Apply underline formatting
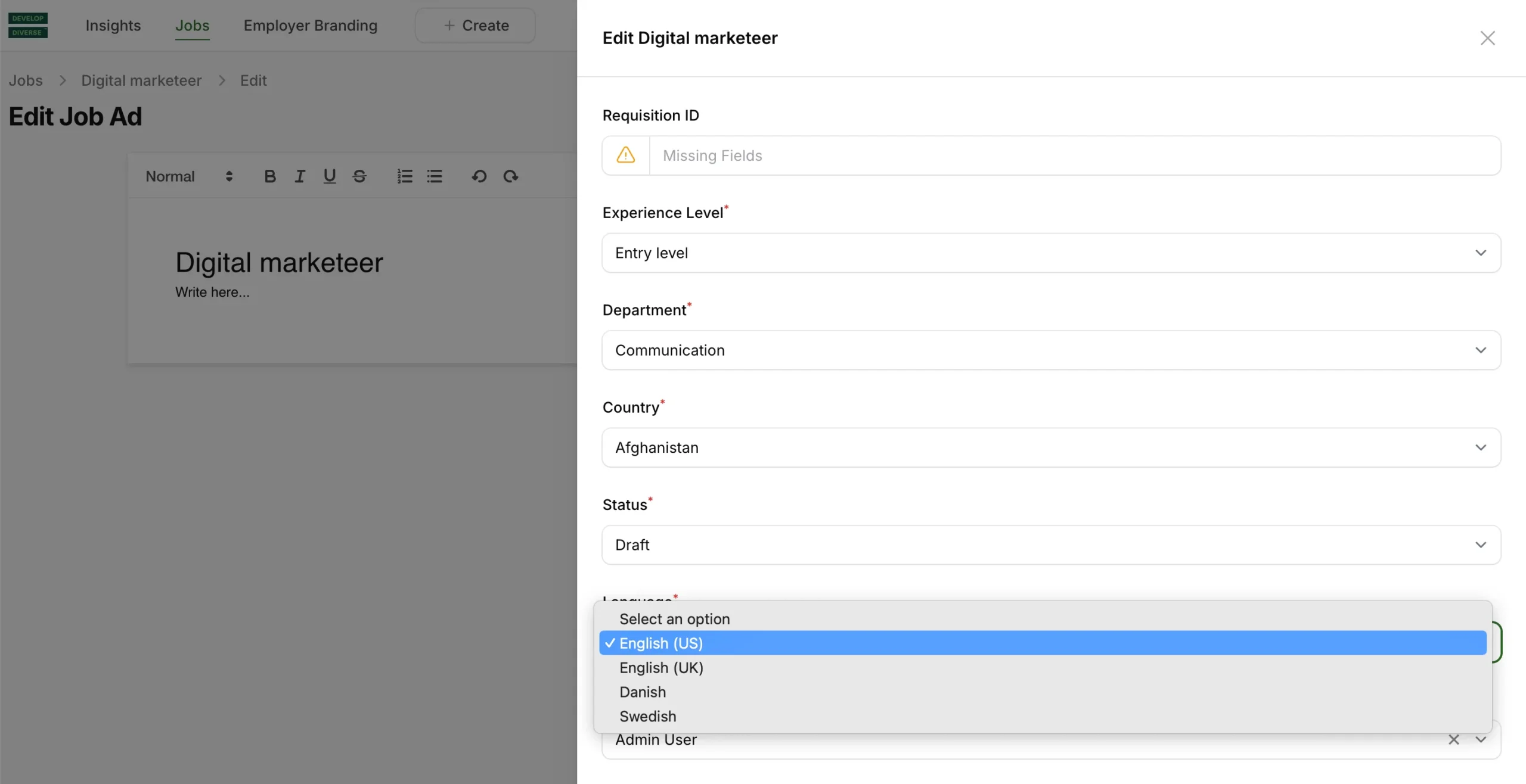 (x=329, y=176)
